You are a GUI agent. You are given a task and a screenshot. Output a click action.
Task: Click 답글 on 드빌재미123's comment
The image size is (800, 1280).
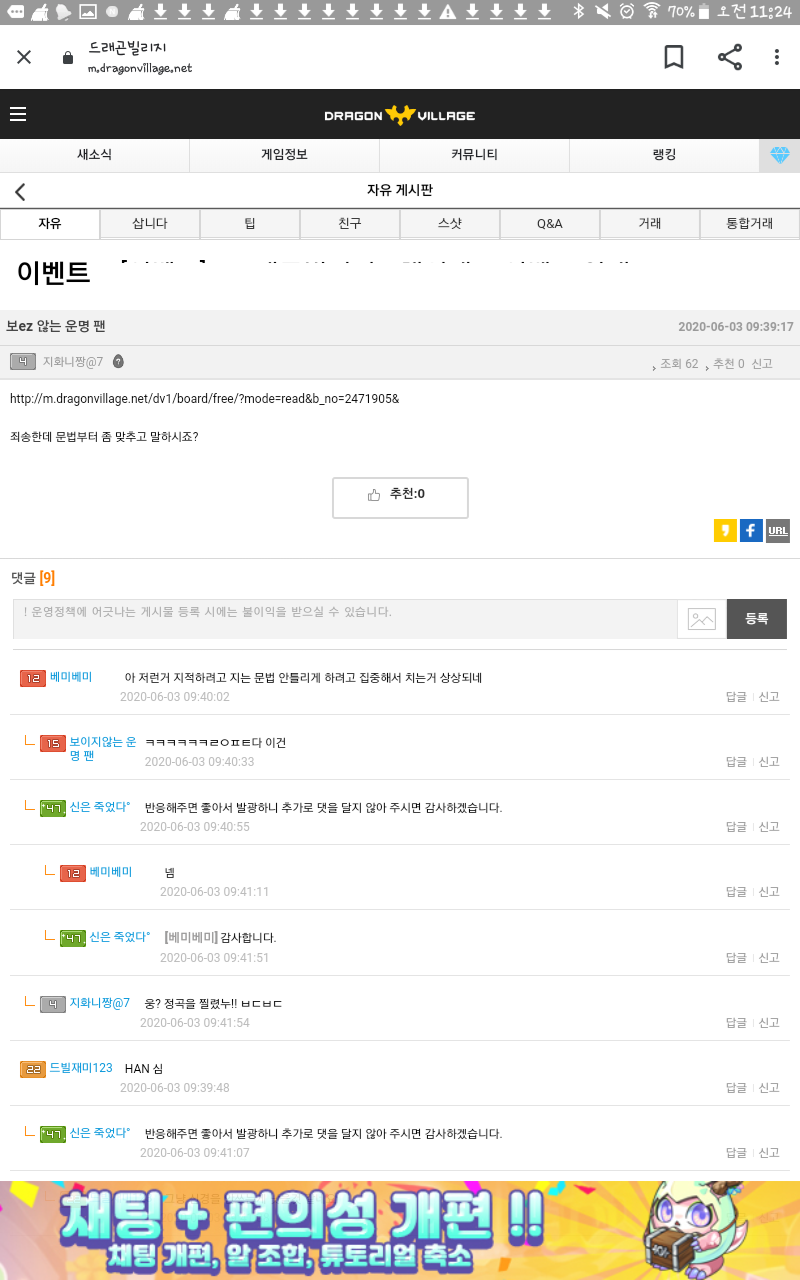click(x=735, y=1088)
